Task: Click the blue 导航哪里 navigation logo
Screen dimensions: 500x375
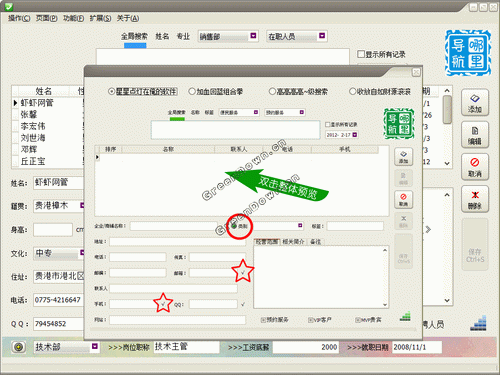Action: pos(468,53)
